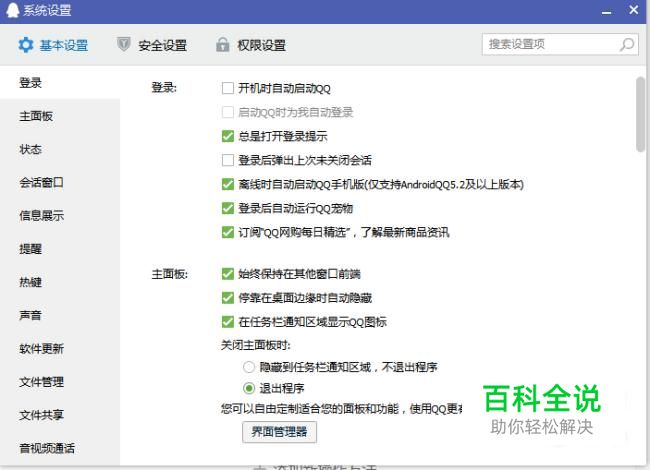Click the shield icon for 安全设置

click(x=124, y=45)
